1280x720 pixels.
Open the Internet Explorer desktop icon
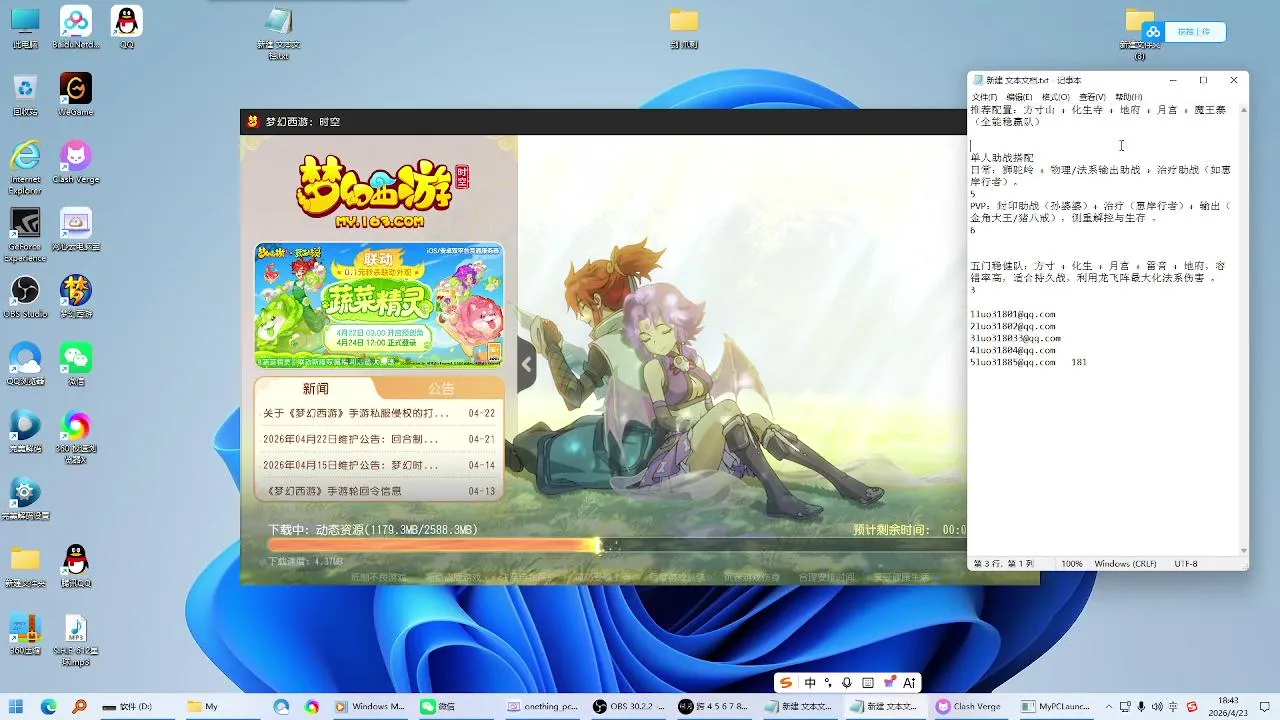coord(25,166)
